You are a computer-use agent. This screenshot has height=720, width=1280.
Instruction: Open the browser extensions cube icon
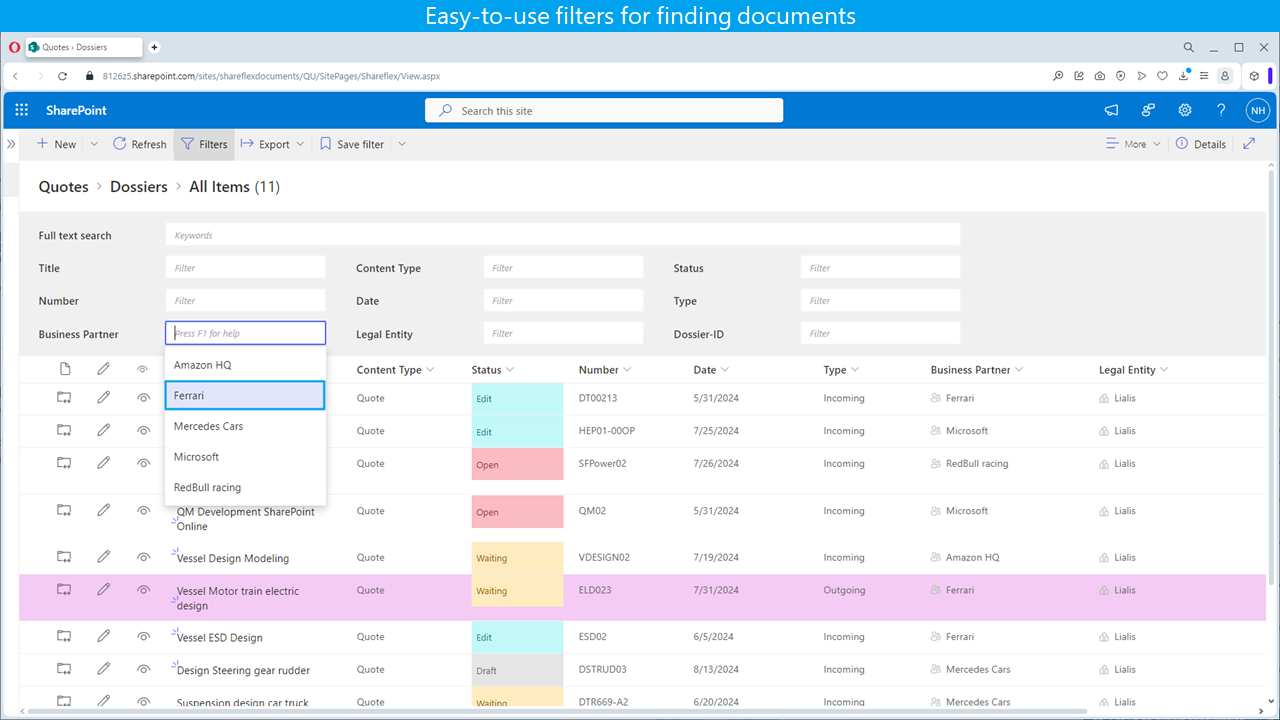[x=1254, y=76]
